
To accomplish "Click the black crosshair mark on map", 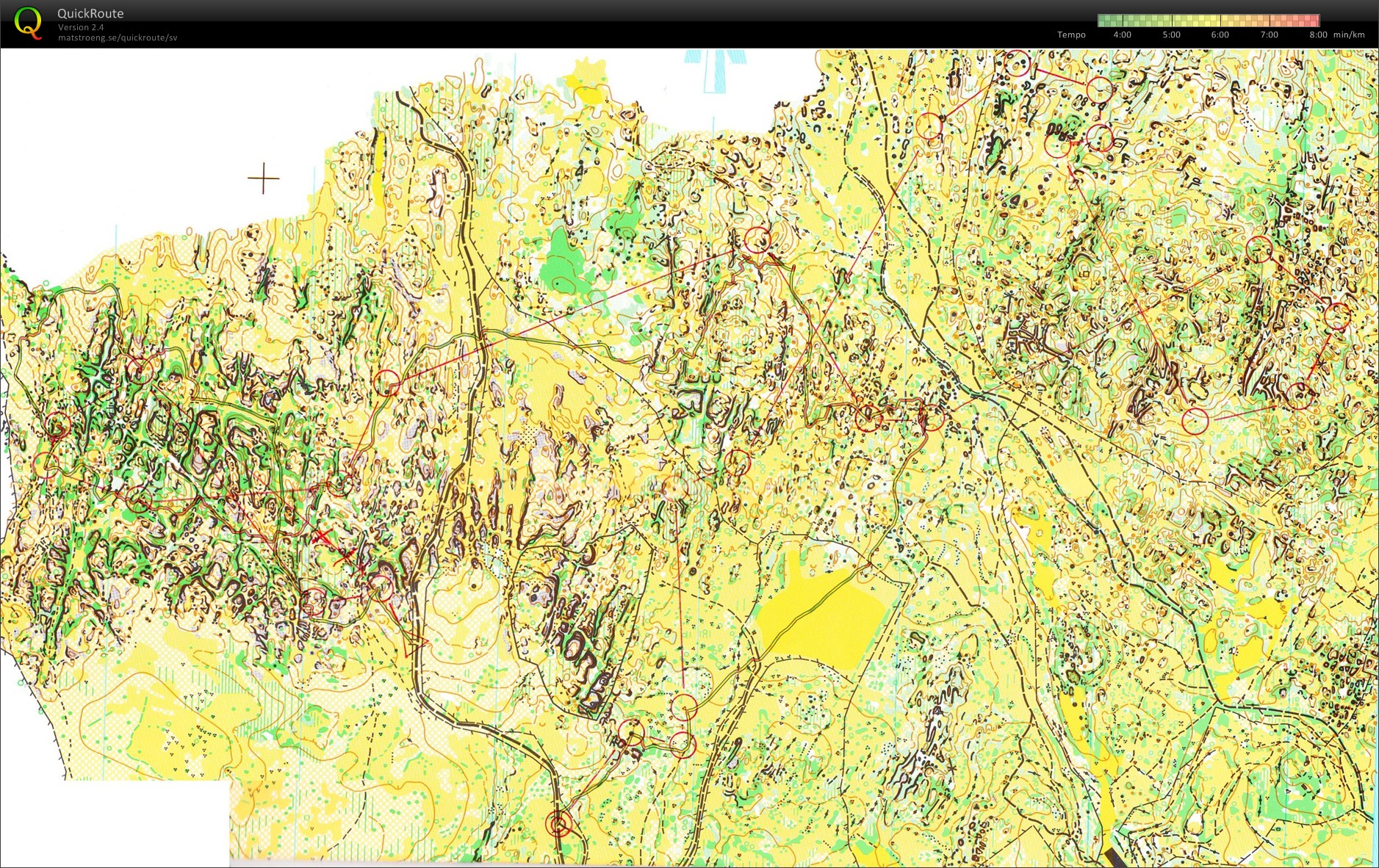I will click(x=263, y=178).
